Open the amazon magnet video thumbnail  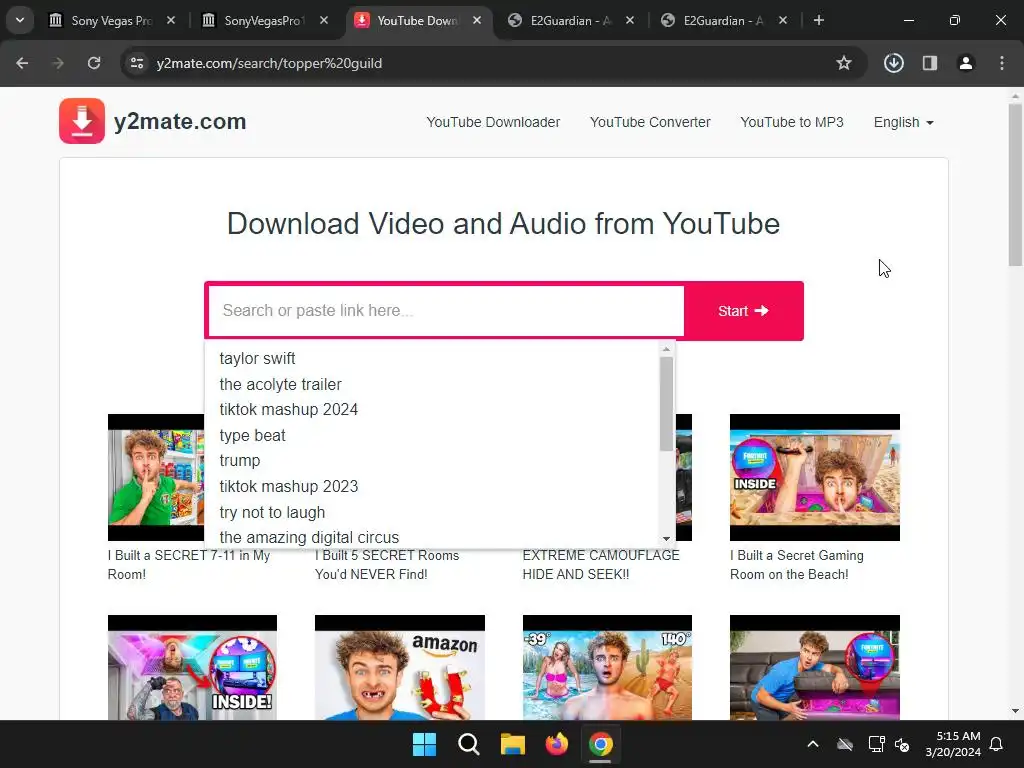click(400, 667)
